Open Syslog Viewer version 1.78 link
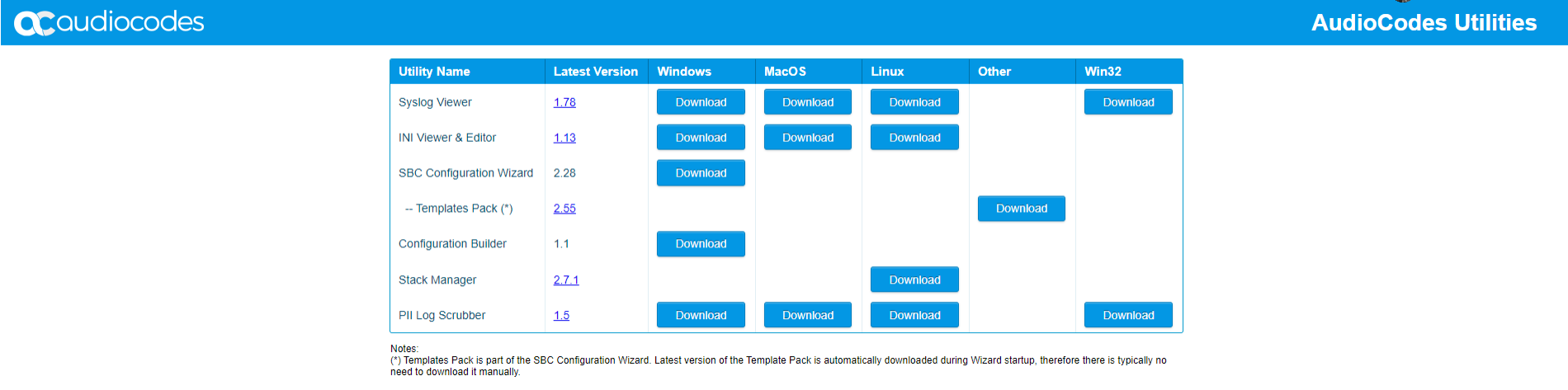The height and width of the screenshot is (390, 1568). pos(564,102)
